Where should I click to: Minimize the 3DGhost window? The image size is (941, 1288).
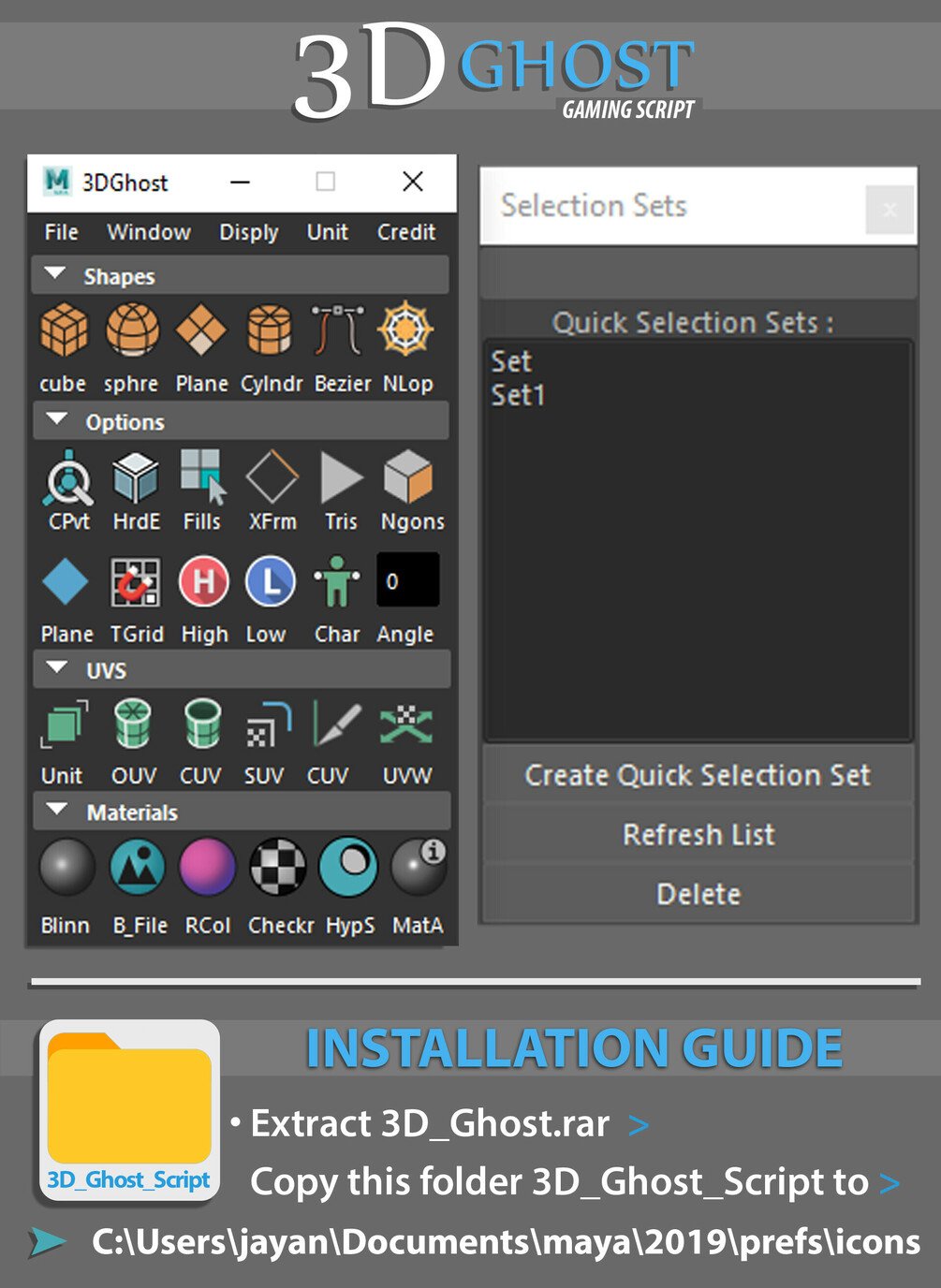point(241,182)
